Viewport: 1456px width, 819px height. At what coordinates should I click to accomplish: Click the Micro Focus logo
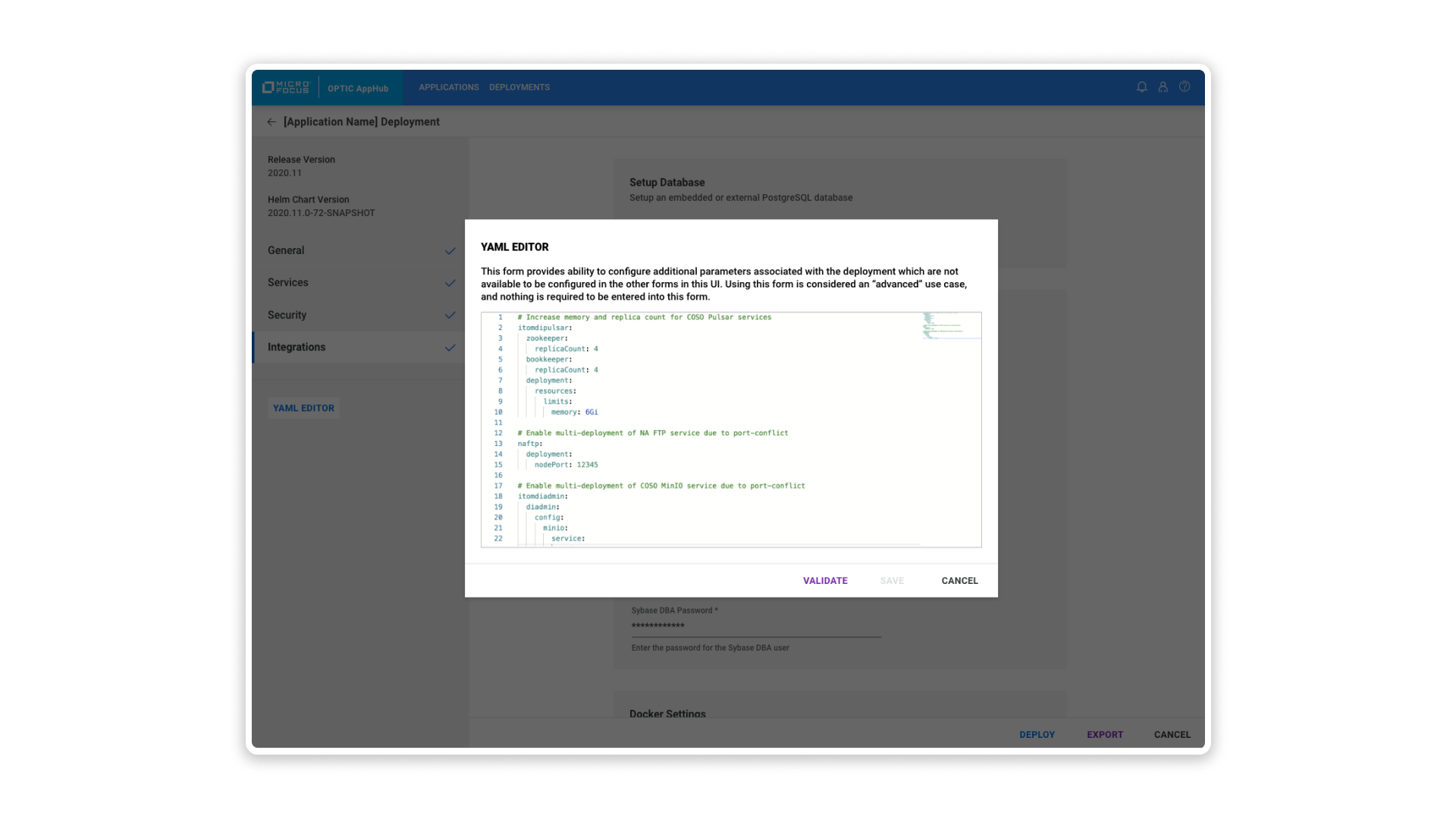(x=286, y=88)
